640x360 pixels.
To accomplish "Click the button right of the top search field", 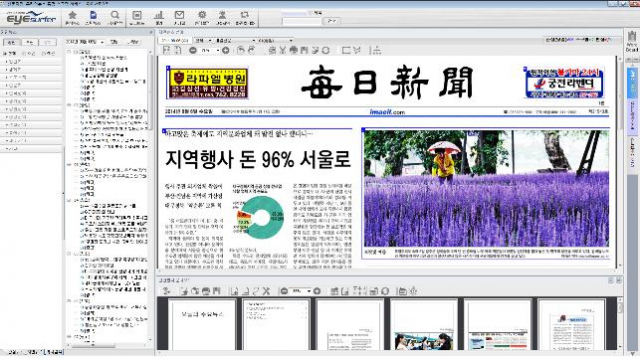I will [331, 20].
